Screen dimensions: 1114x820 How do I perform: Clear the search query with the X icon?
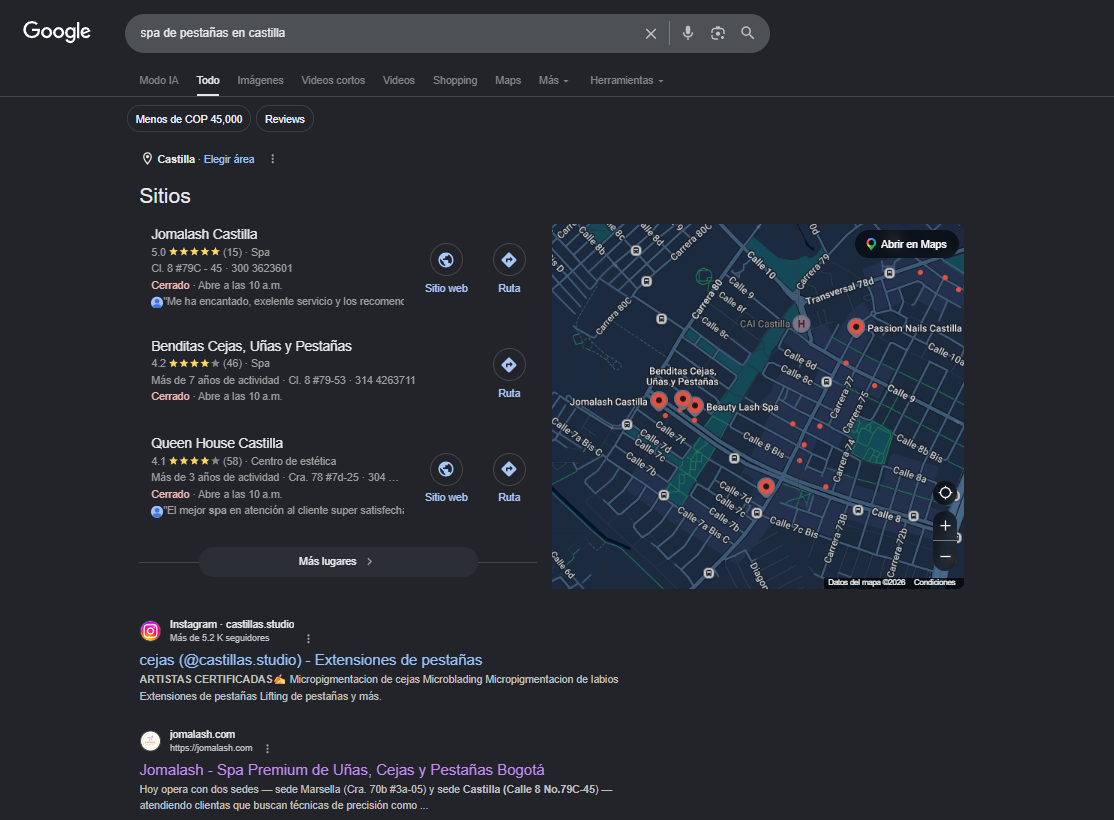pyautogui.click(x=650, y=33)
